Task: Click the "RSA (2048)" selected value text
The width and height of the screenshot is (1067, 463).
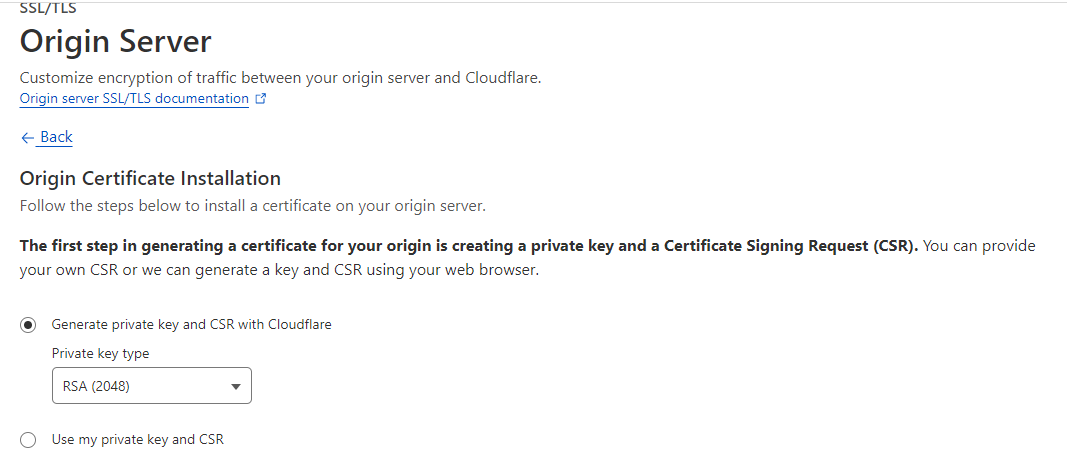Action: tap(96, 386)
